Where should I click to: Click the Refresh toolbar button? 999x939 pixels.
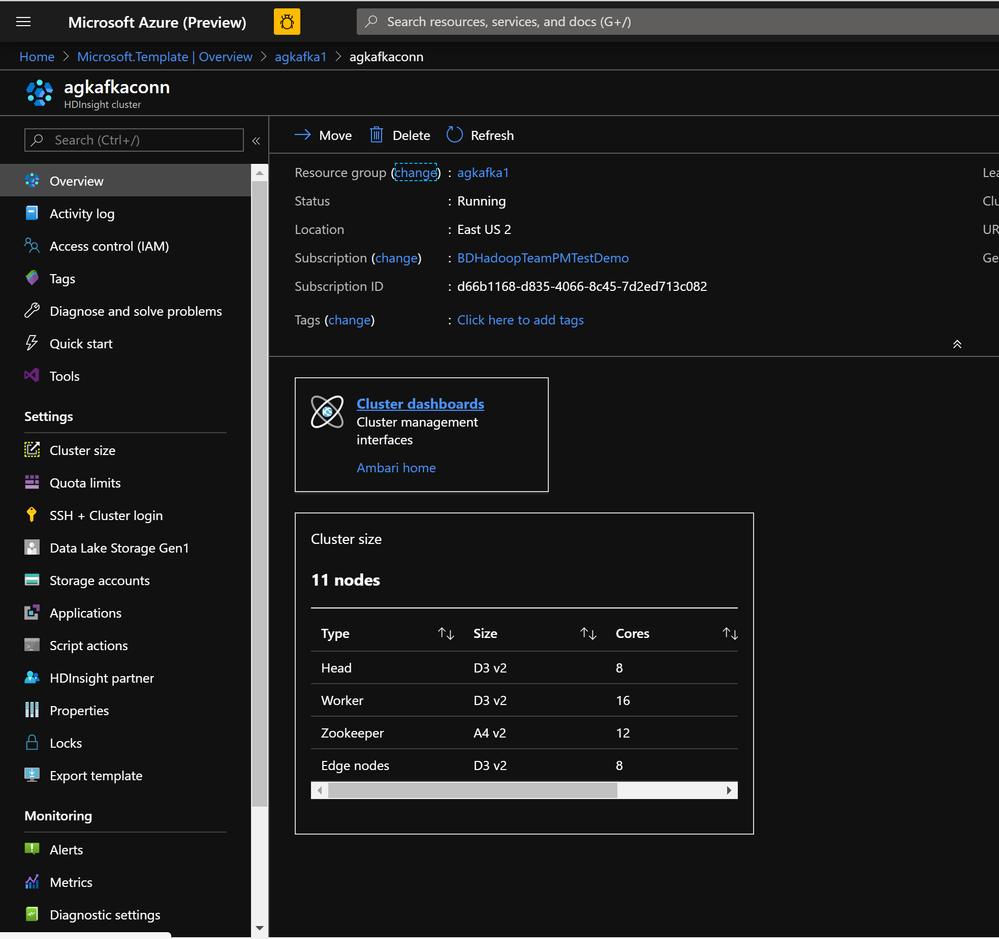pyautogui.click(x=480, y=135)
